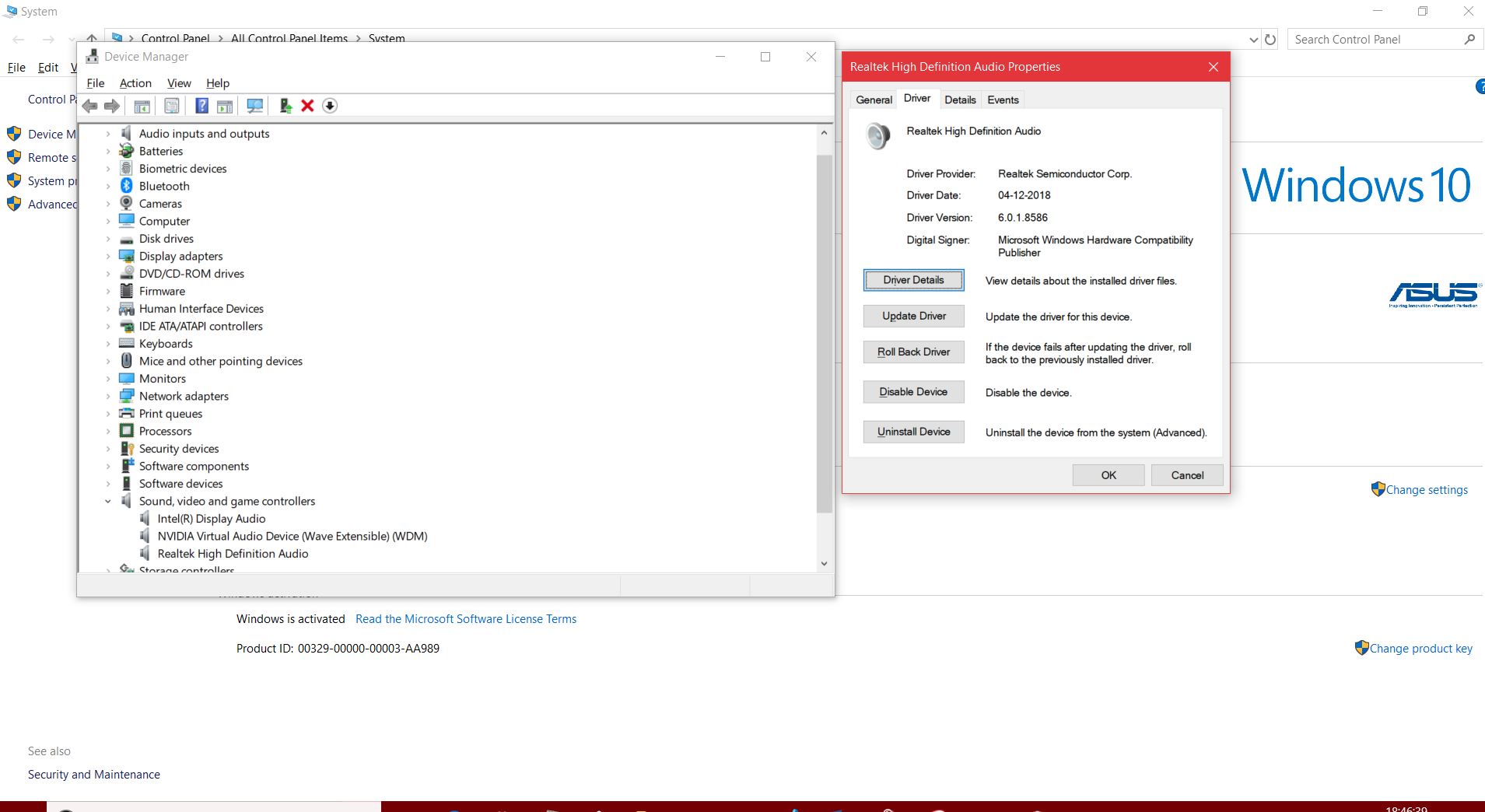Click the search magnifier in Control Panel search
This screenshot has height=812, width=1485.
coord(1469,39)
